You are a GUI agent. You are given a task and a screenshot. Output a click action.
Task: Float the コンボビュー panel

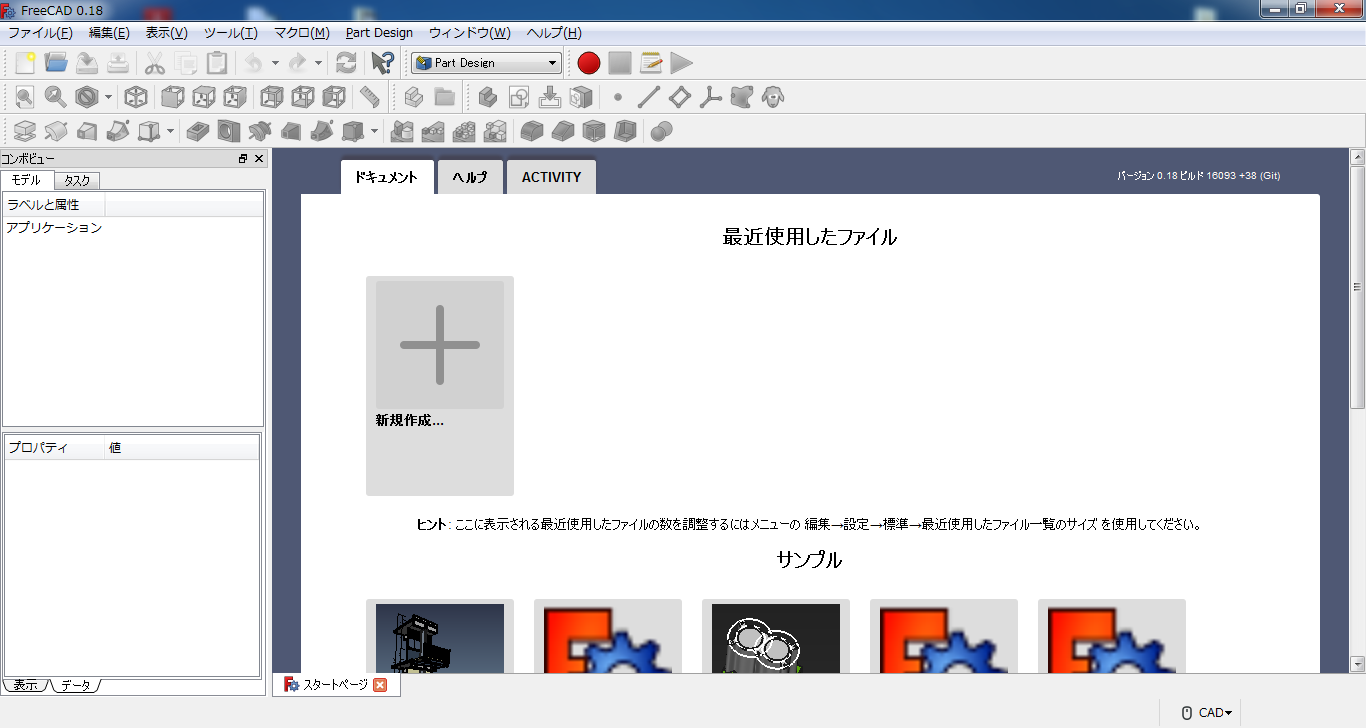pos(243,159)
